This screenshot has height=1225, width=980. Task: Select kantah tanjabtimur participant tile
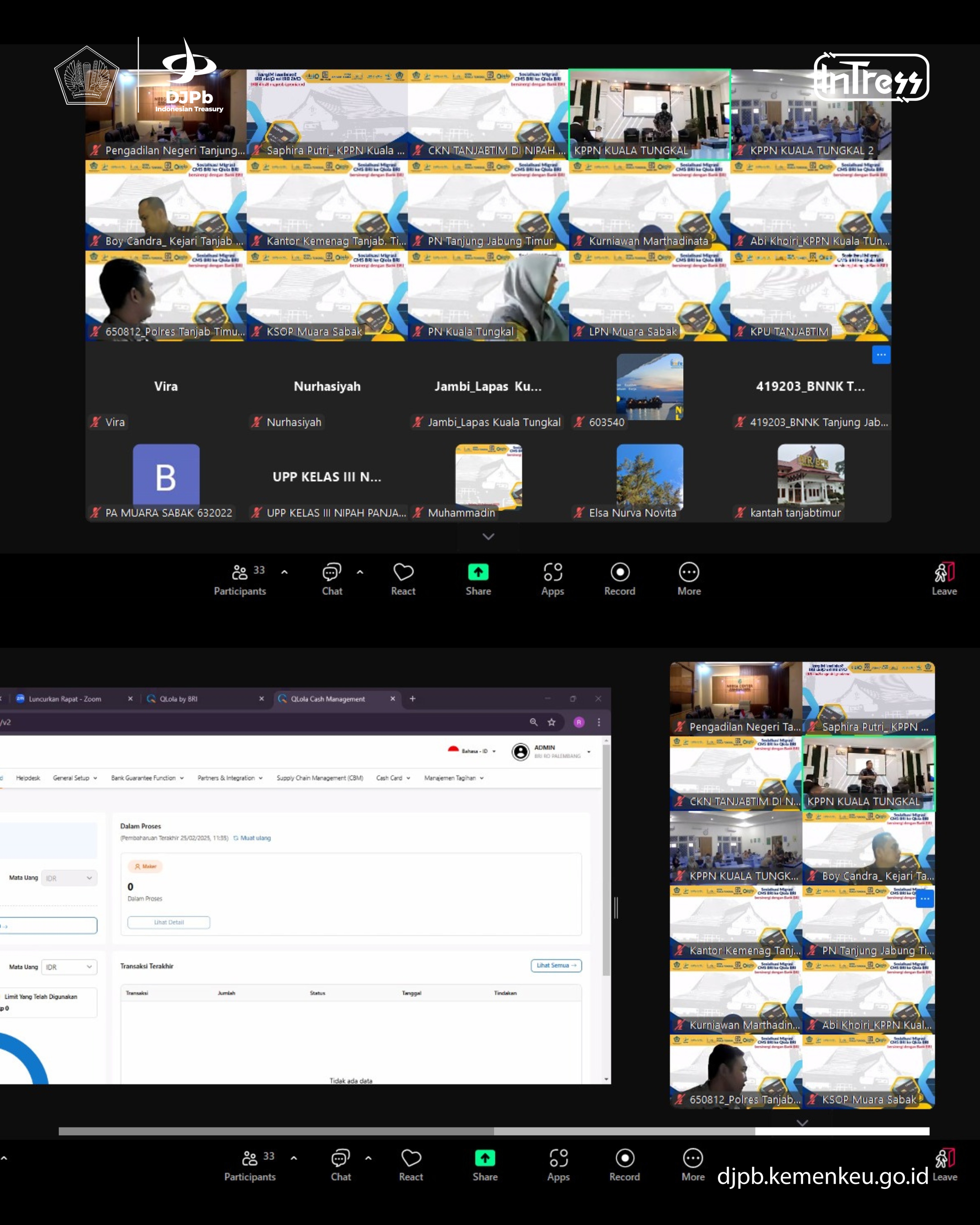(811, 477)
